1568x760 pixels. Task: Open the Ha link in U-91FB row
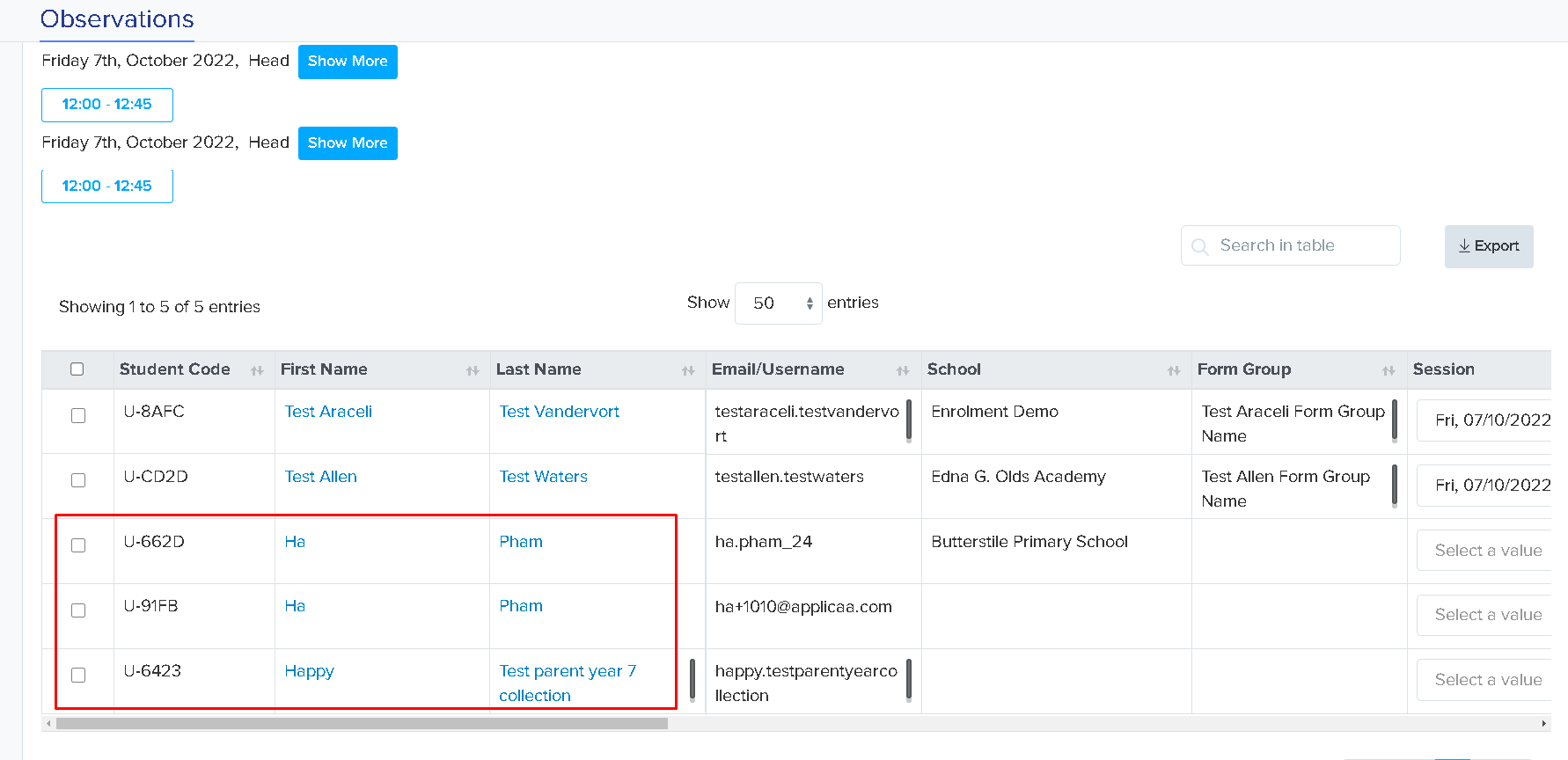tap(295, 606)
